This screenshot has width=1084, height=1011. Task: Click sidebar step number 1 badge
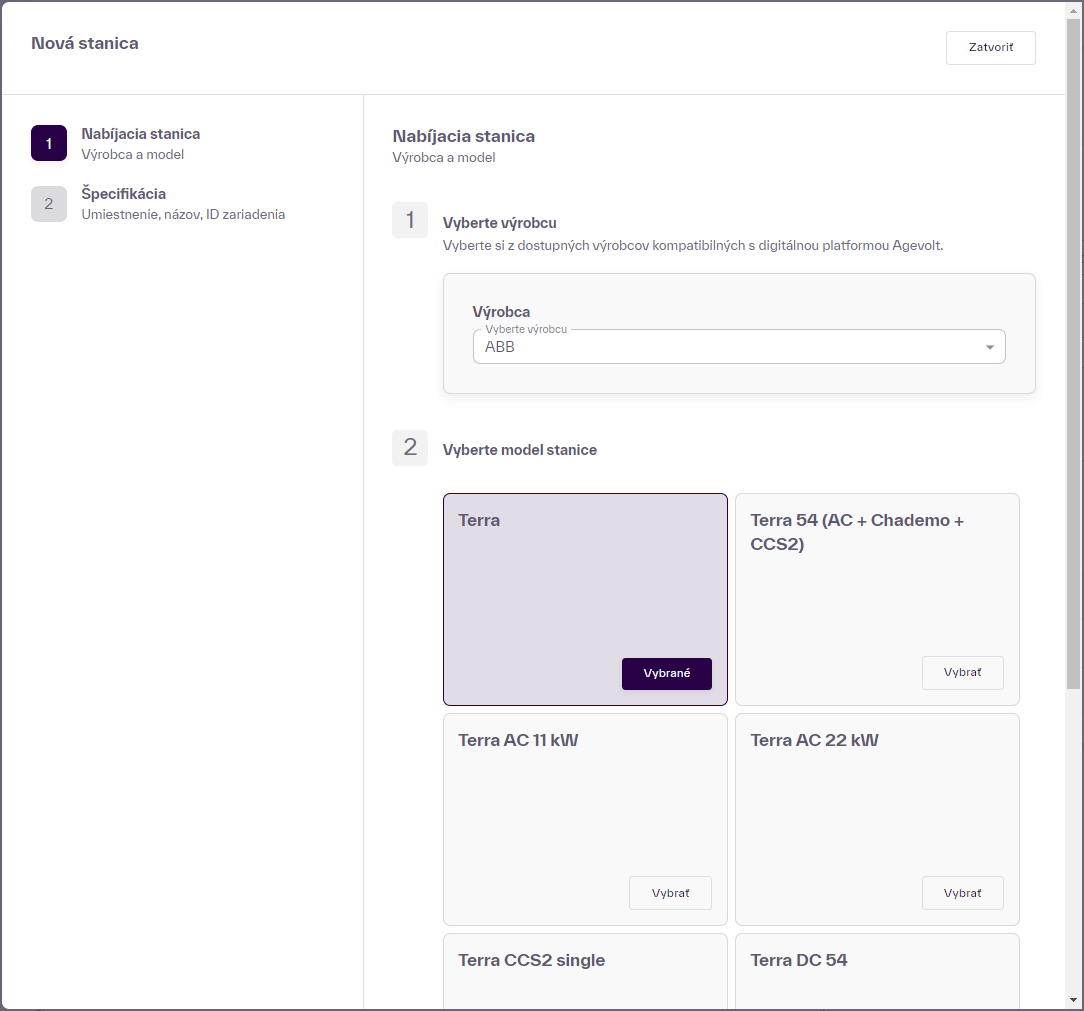pos(49,143)
